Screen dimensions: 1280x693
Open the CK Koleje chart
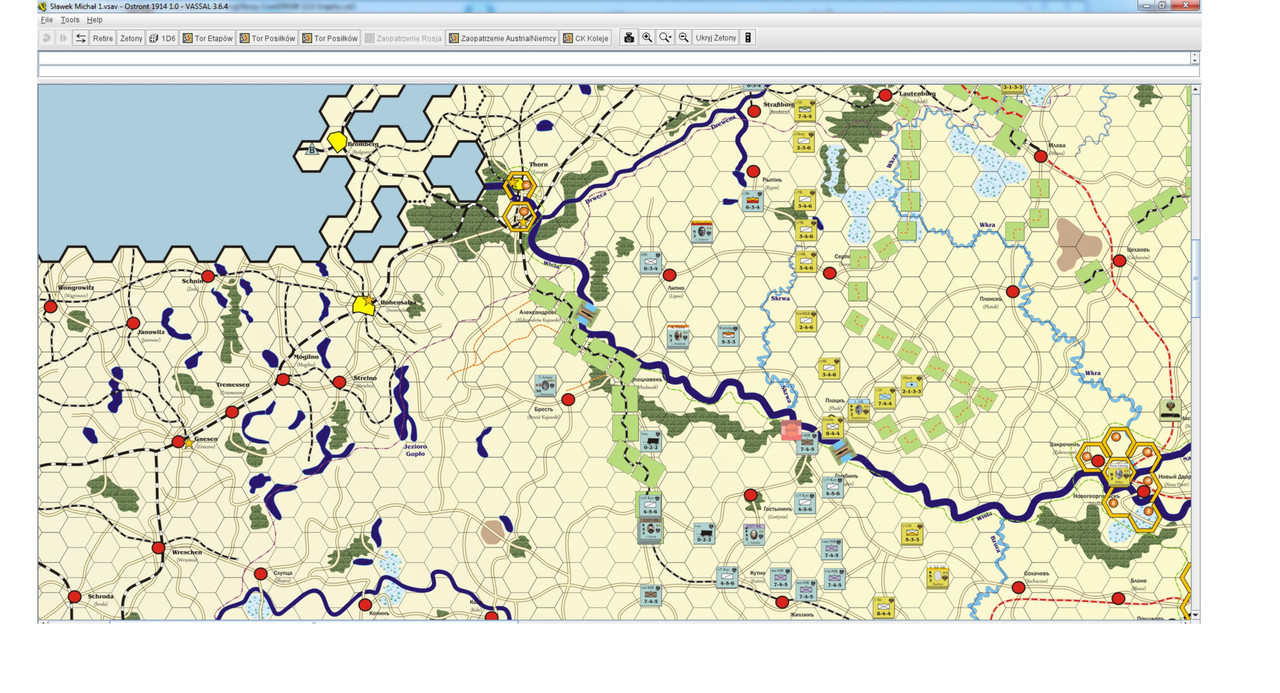coord(586,38)
